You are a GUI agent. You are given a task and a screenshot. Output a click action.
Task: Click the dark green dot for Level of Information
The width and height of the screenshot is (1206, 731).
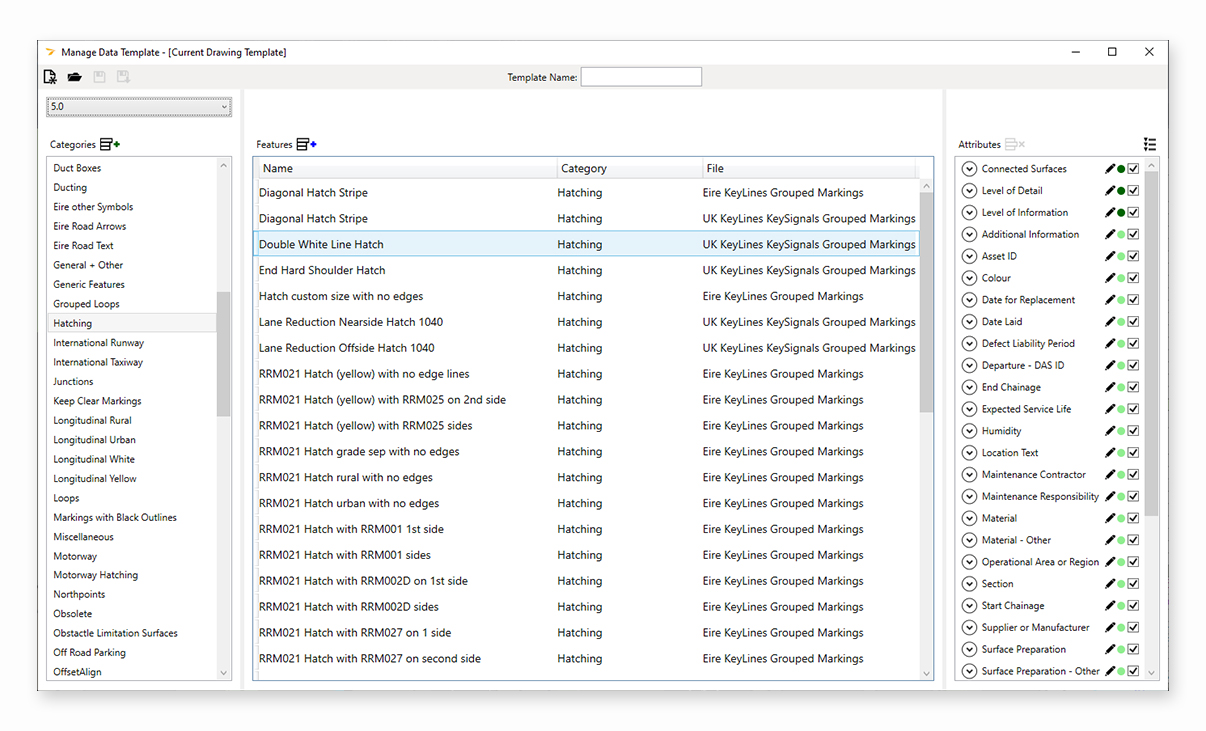[x=1121, y=213]
